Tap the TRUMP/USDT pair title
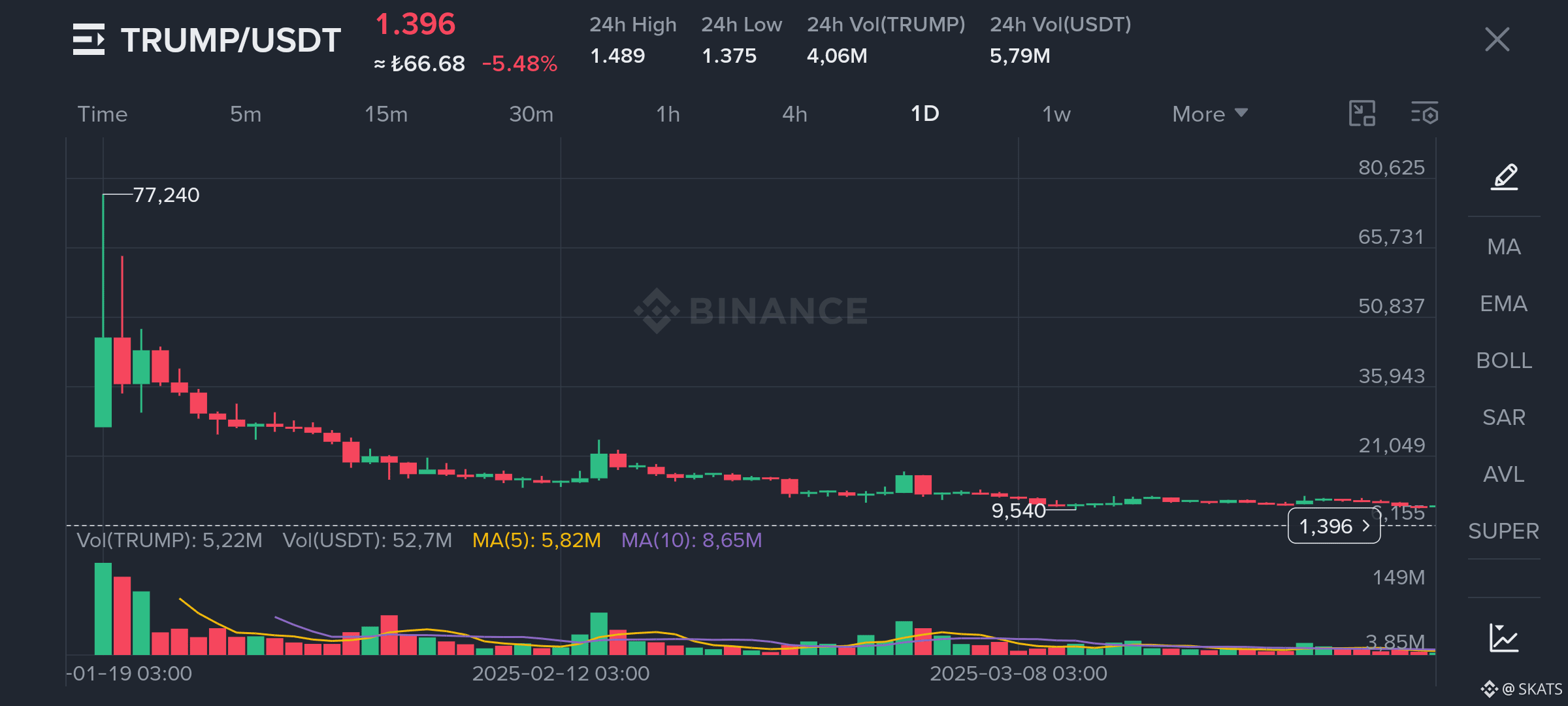Viewport: 1568px width, 706px height. (231, 41)
